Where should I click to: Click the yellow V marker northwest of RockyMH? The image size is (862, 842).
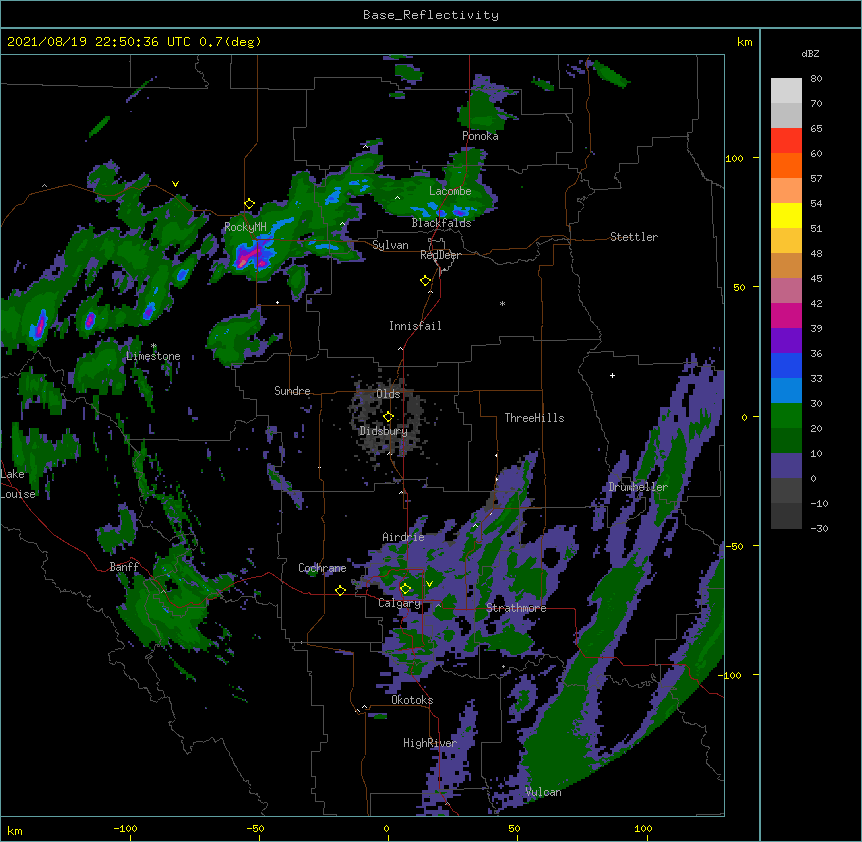[175, 184]
